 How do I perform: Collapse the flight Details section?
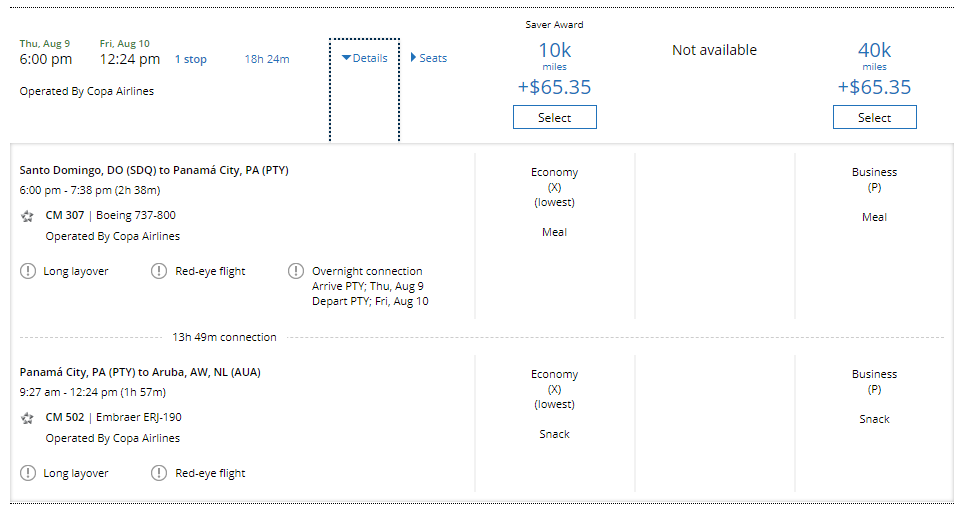pyautogui.click(x=364, y=58)
